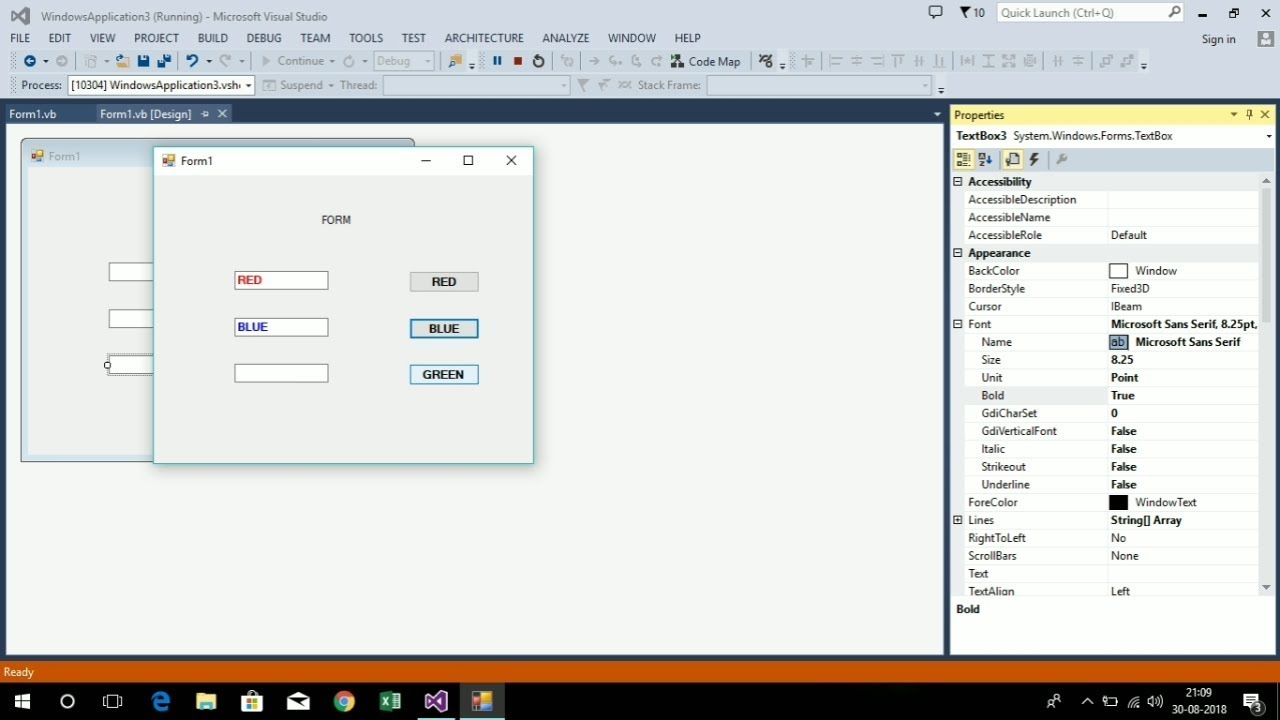
Task: Click the Properties panel scrollbar down arrow
Action: 1267,588
